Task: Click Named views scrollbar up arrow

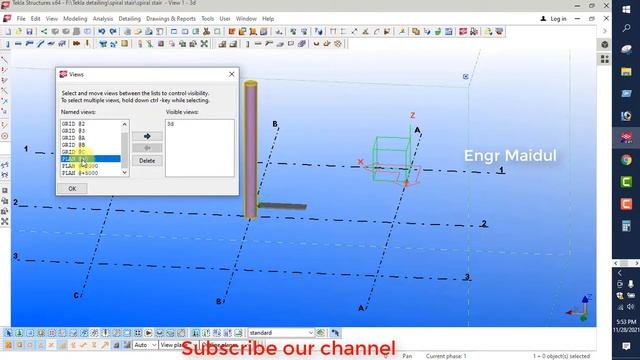Action: pos(124,124)
